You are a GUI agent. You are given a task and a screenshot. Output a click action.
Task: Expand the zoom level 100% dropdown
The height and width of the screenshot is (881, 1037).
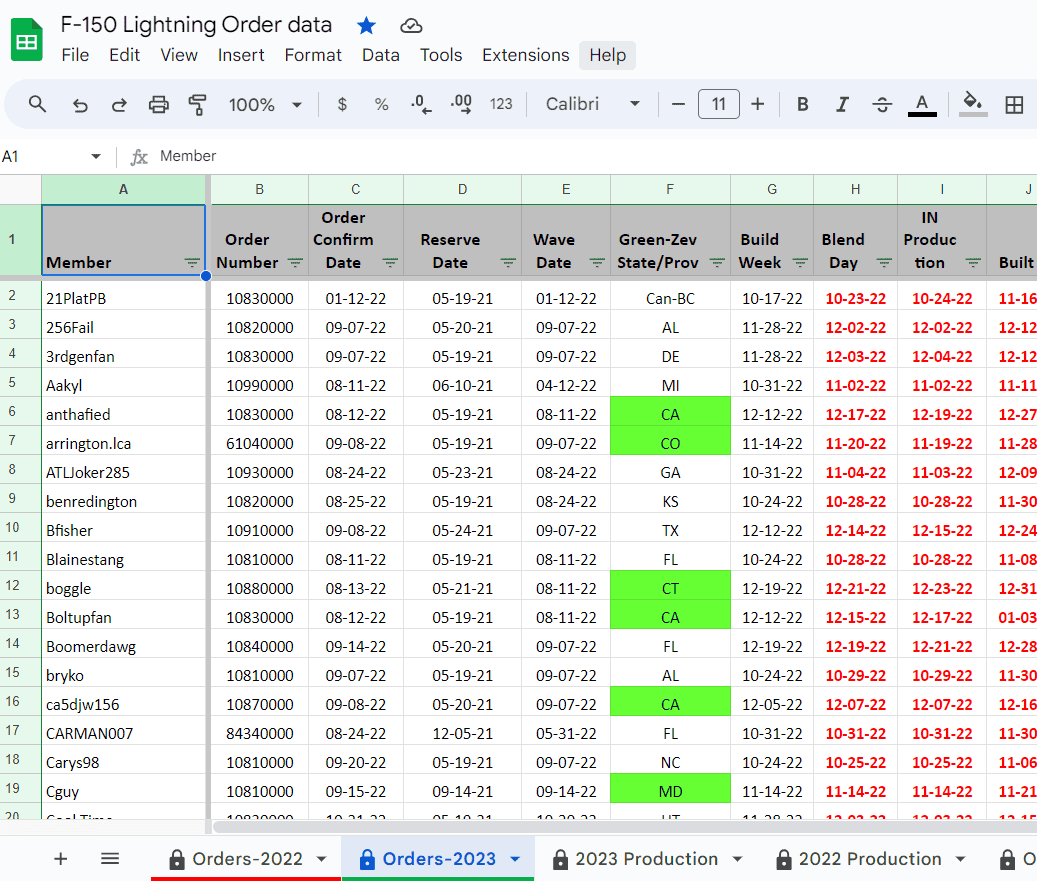265,104
